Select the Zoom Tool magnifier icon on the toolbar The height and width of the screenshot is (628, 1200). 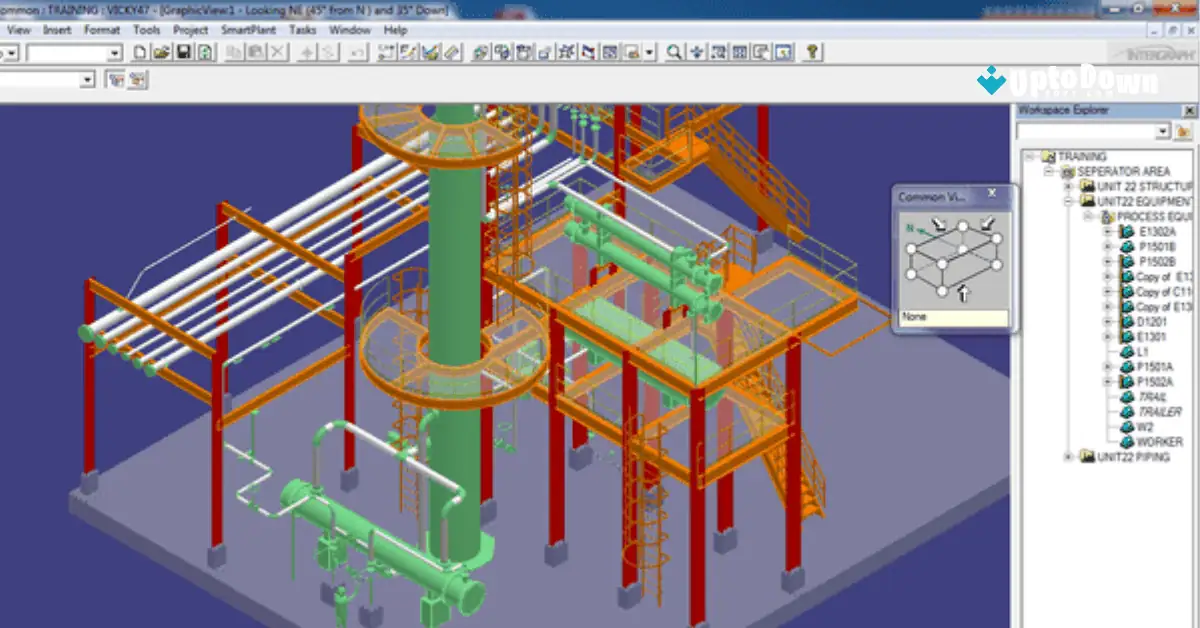point(672,50)
